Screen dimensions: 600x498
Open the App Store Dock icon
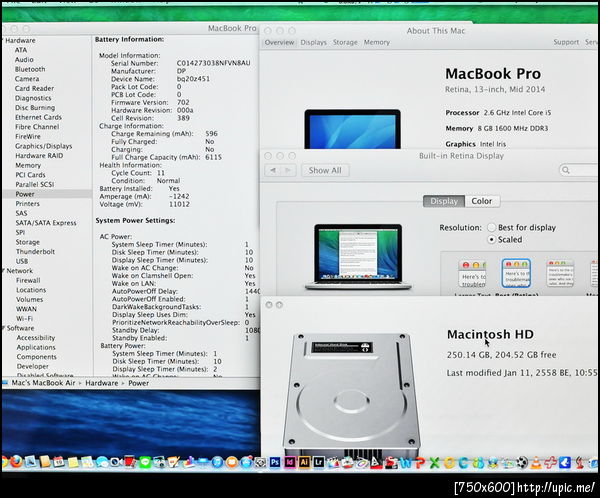click(x=246, y=462)
